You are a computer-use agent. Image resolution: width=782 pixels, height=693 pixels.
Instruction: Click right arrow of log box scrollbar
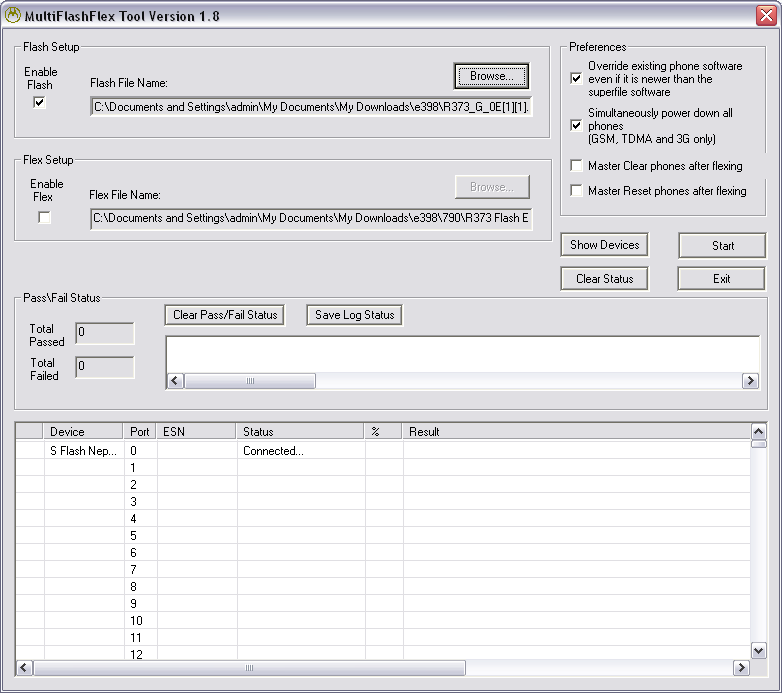pyautogui.click(x=750, y=381)
